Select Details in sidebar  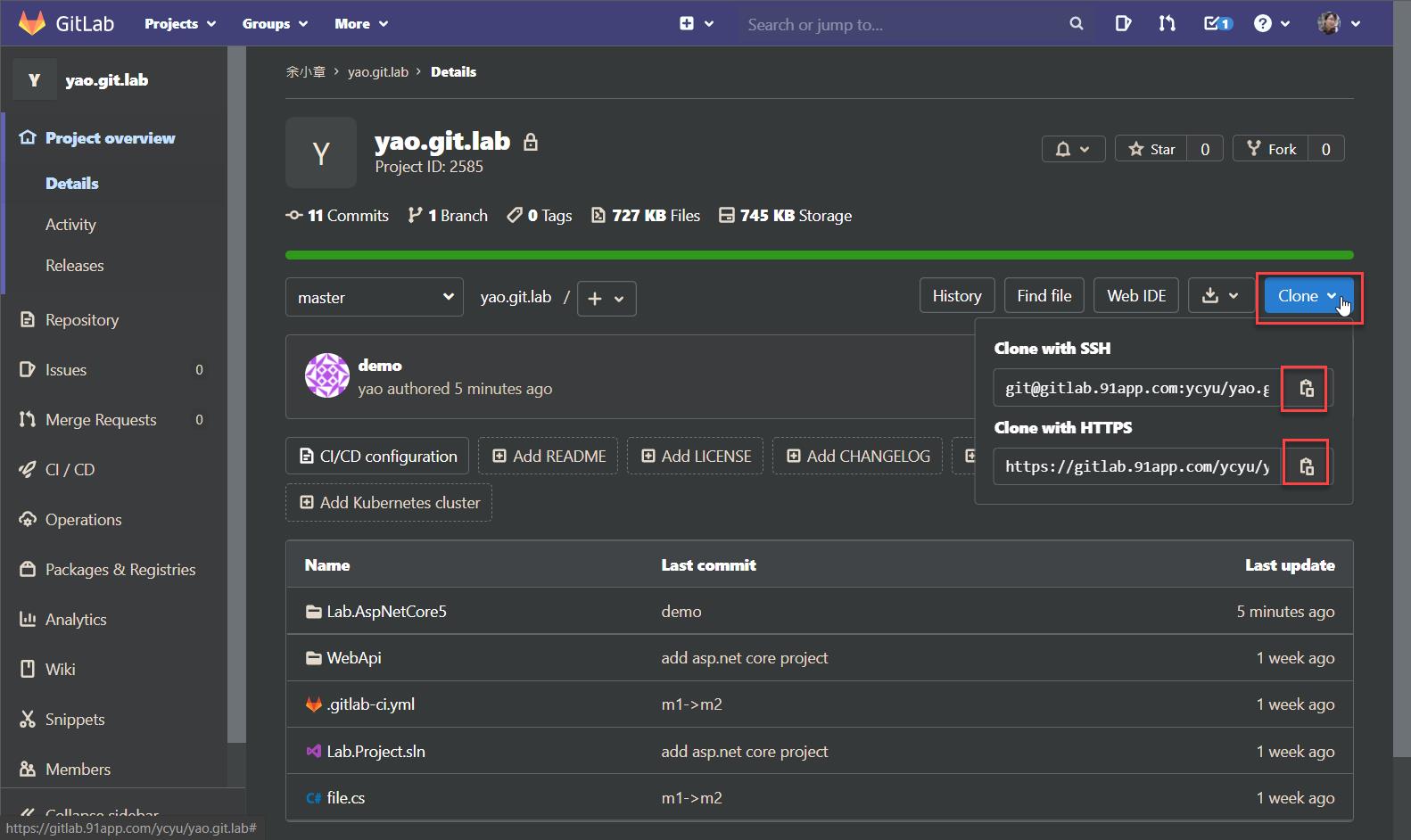click(x=72, y=184)
